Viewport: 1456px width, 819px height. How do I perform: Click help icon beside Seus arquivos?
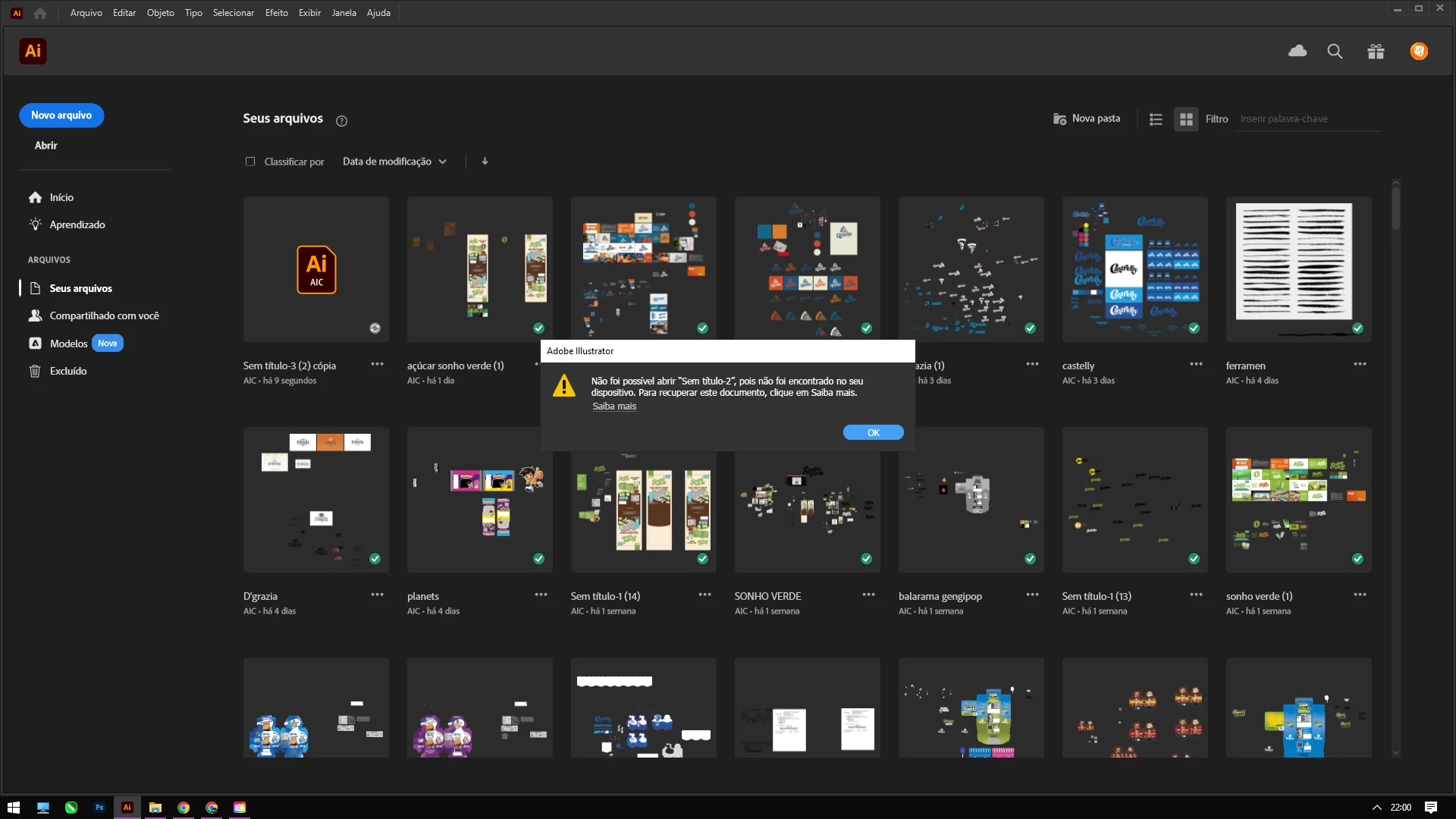coord(341,121)
